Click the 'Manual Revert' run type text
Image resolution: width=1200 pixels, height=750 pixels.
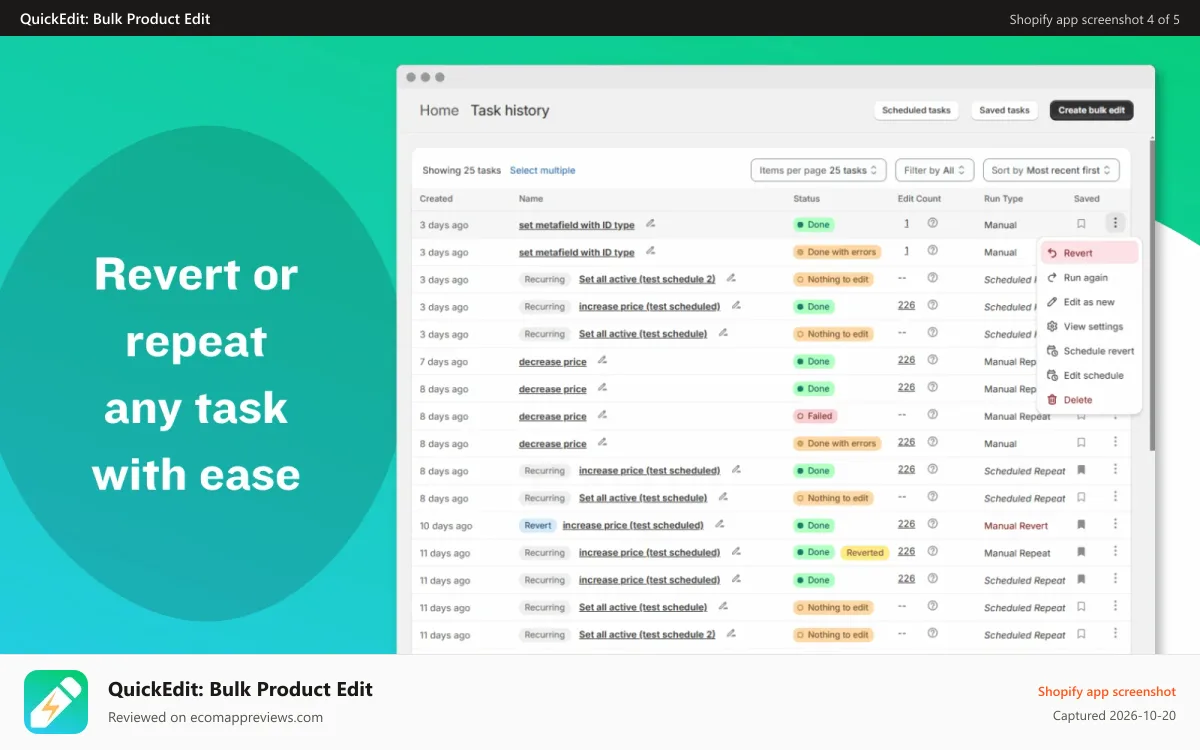(1016, 525)
